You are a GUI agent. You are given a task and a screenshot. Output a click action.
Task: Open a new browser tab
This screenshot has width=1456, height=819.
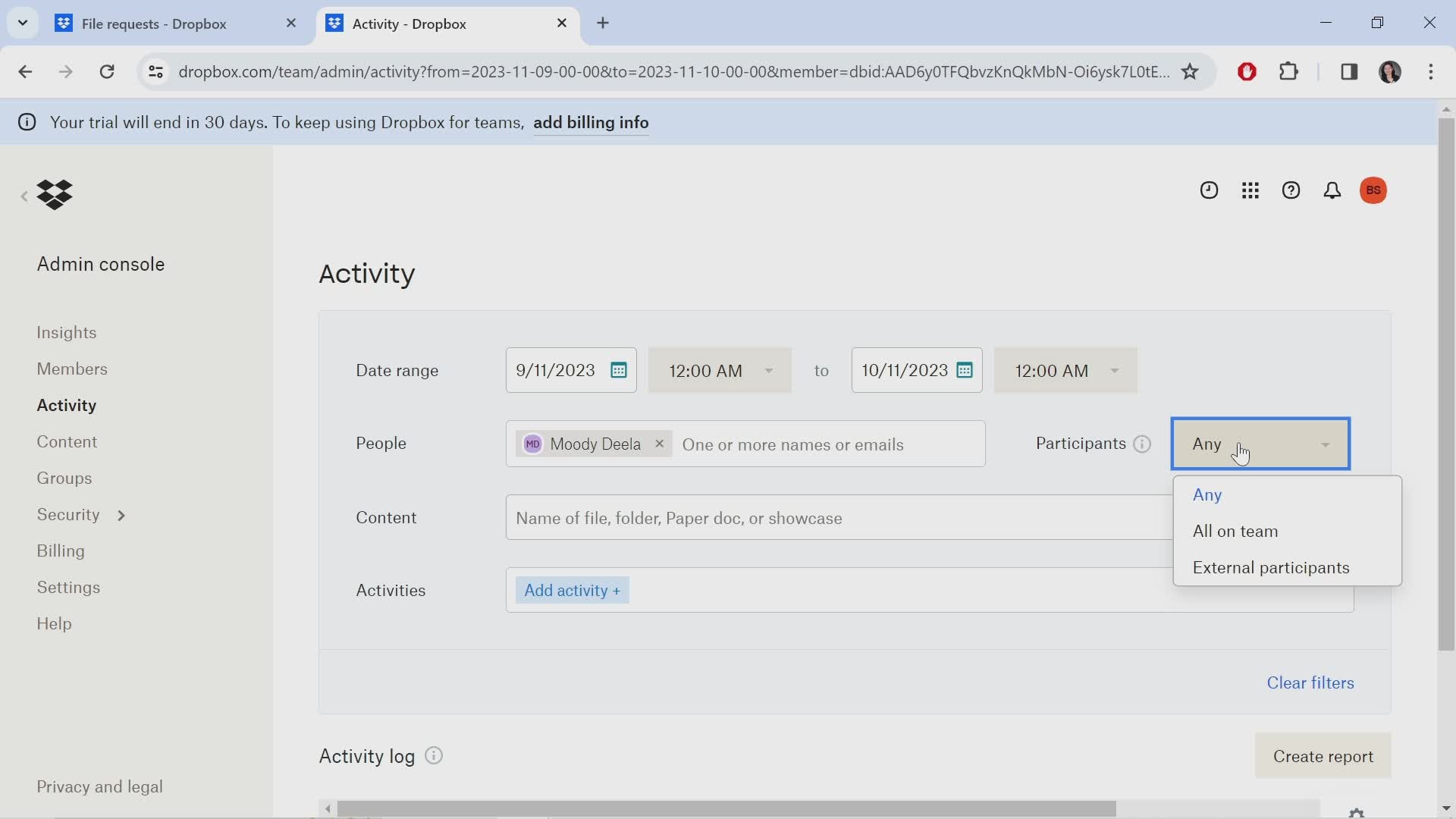[603, 23]
